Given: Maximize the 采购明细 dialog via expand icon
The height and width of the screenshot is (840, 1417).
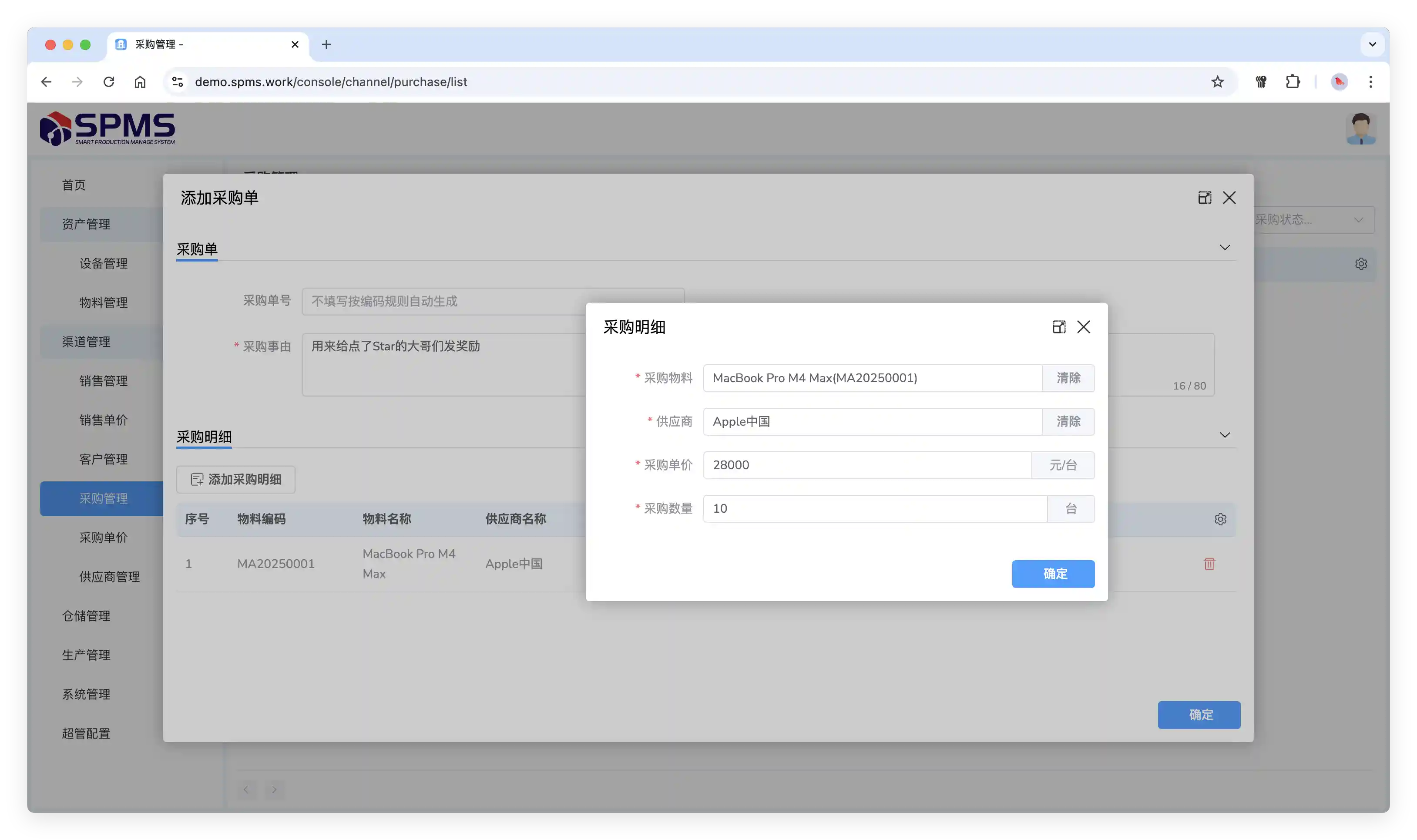Looking at the screenshot, I should [x=1059, y=326].
